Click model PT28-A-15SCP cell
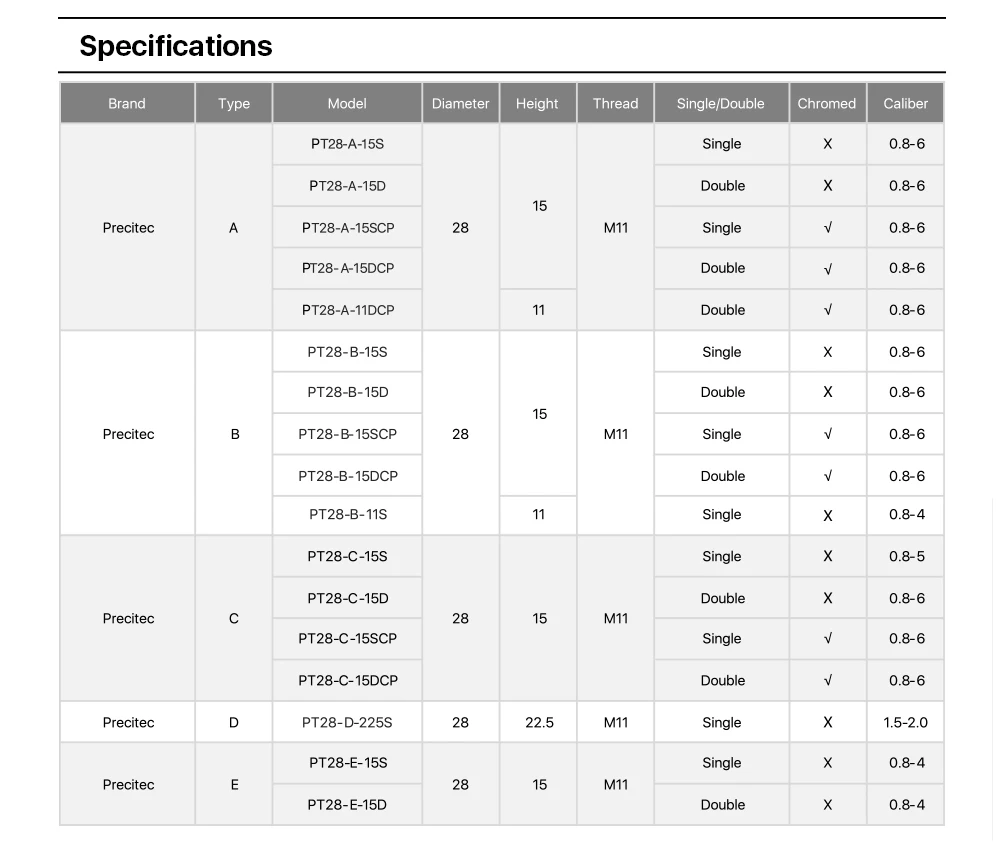Viewport: 1000px width, 855px height. 348,228
